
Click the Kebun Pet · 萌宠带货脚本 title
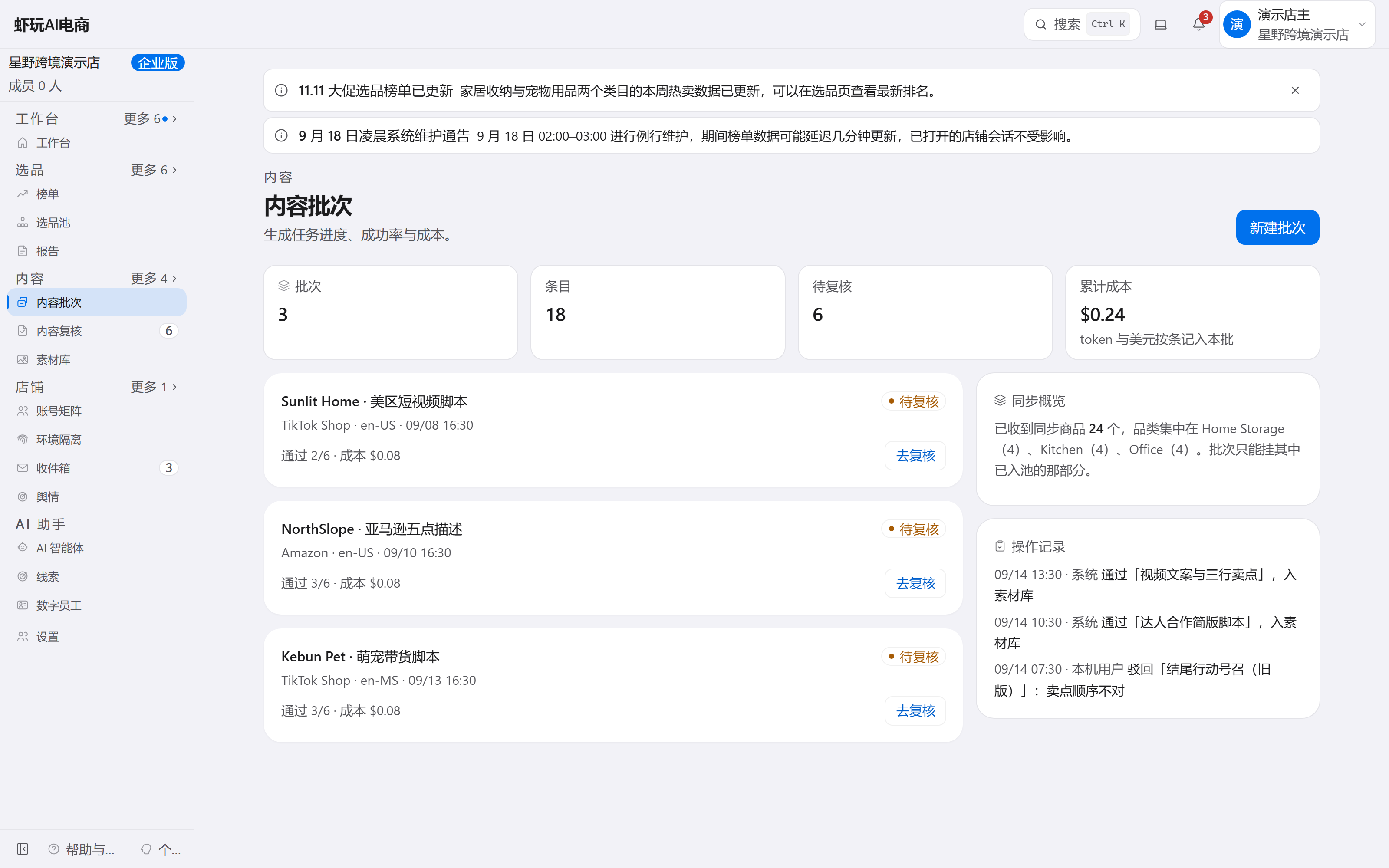click(360, 656)
